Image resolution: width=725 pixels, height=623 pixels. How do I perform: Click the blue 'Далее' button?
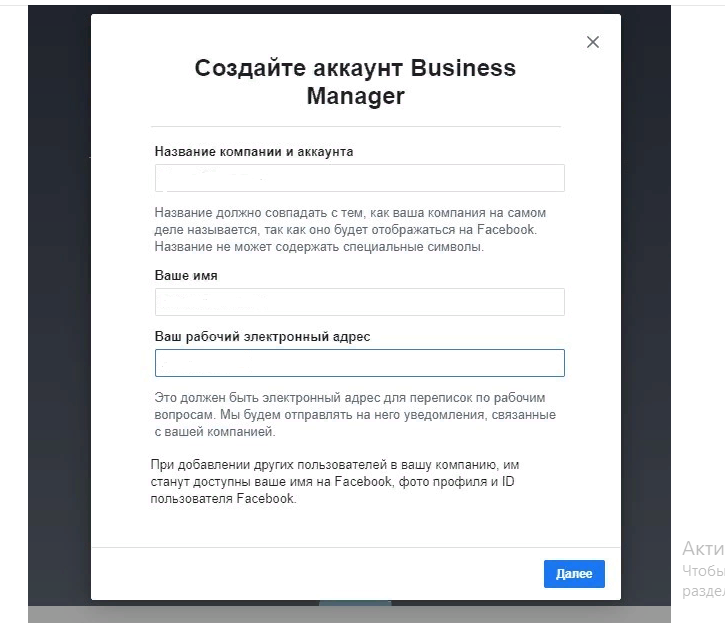click(574, 574)
